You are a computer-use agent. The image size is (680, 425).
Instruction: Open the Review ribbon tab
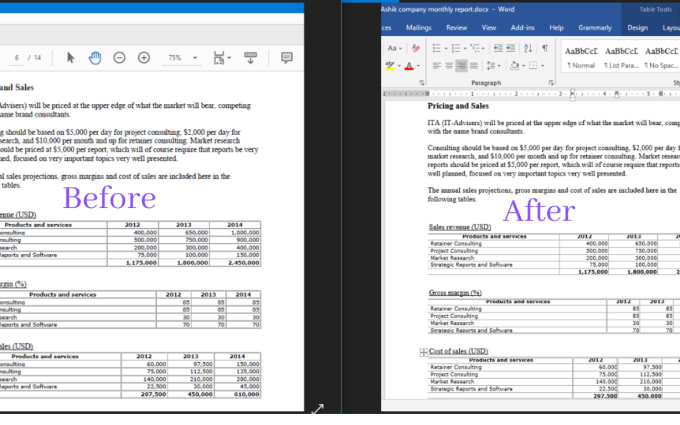click(456, 28)
